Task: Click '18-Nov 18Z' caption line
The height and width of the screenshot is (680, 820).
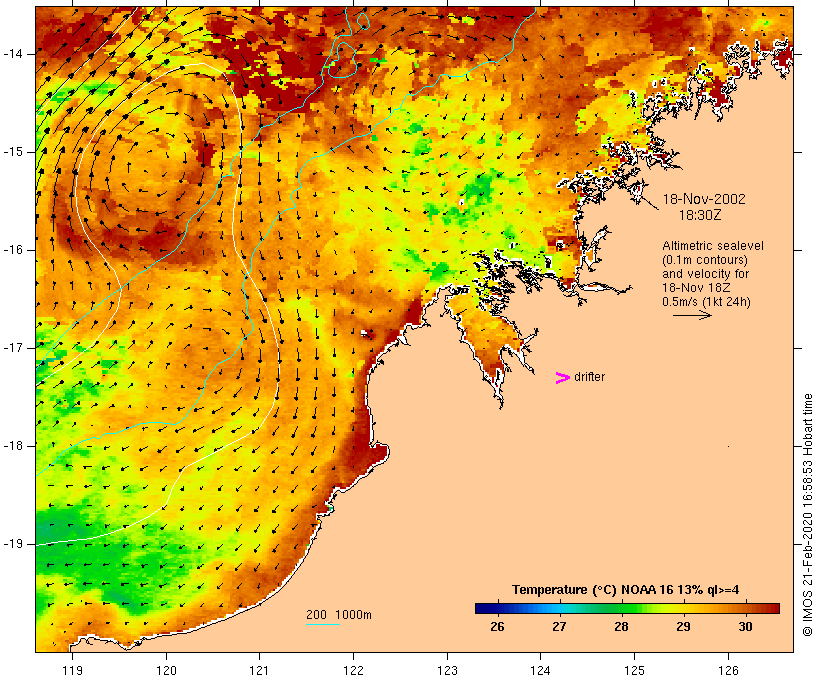Action: click(x=696, y=288)
